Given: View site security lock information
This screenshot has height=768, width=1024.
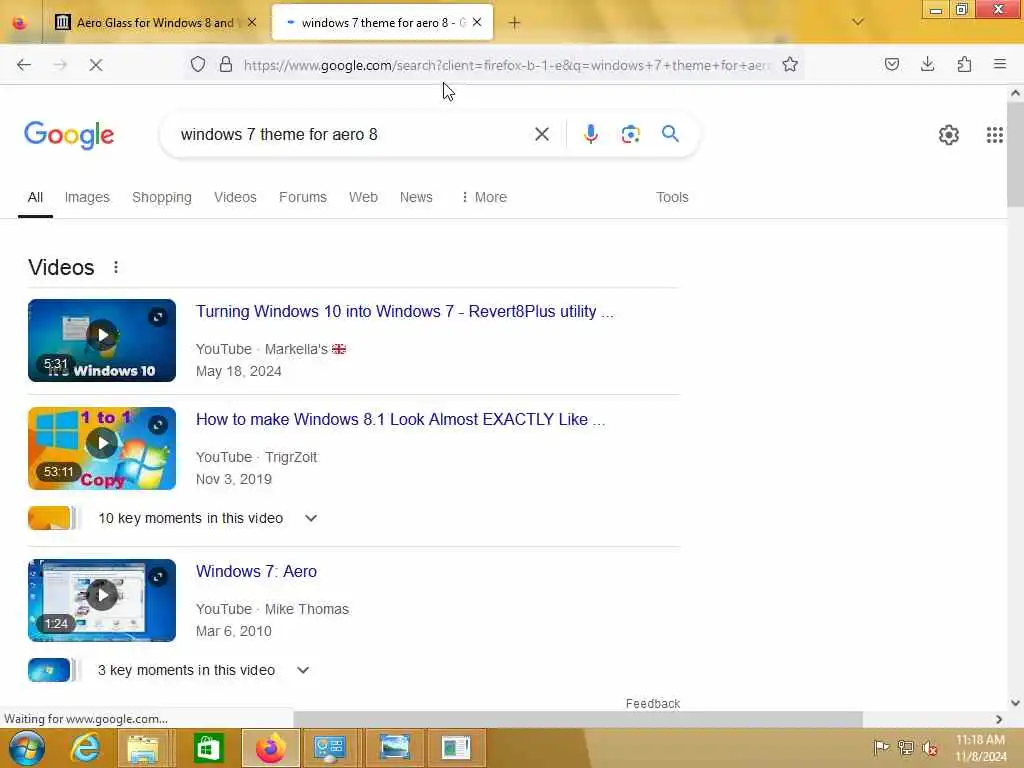Looking at the screenshot, I should coord(226,65).
